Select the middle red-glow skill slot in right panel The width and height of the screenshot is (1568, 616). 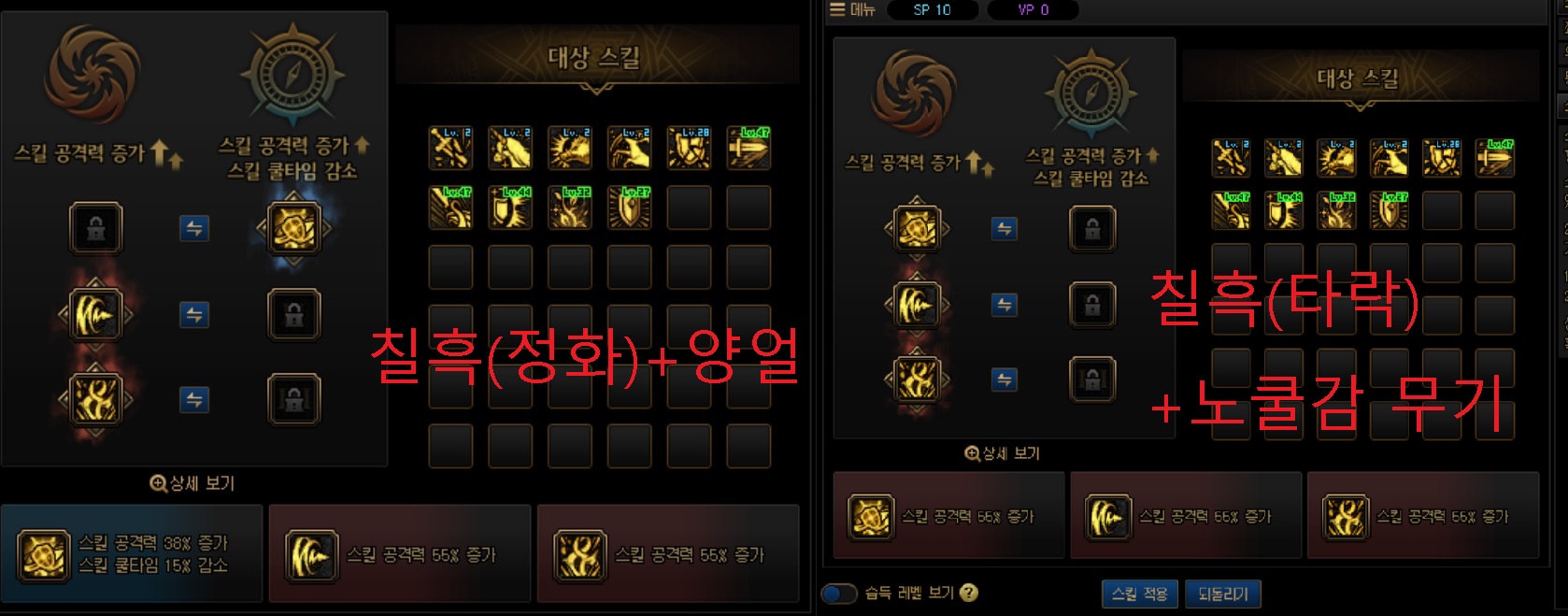point(917,304)
